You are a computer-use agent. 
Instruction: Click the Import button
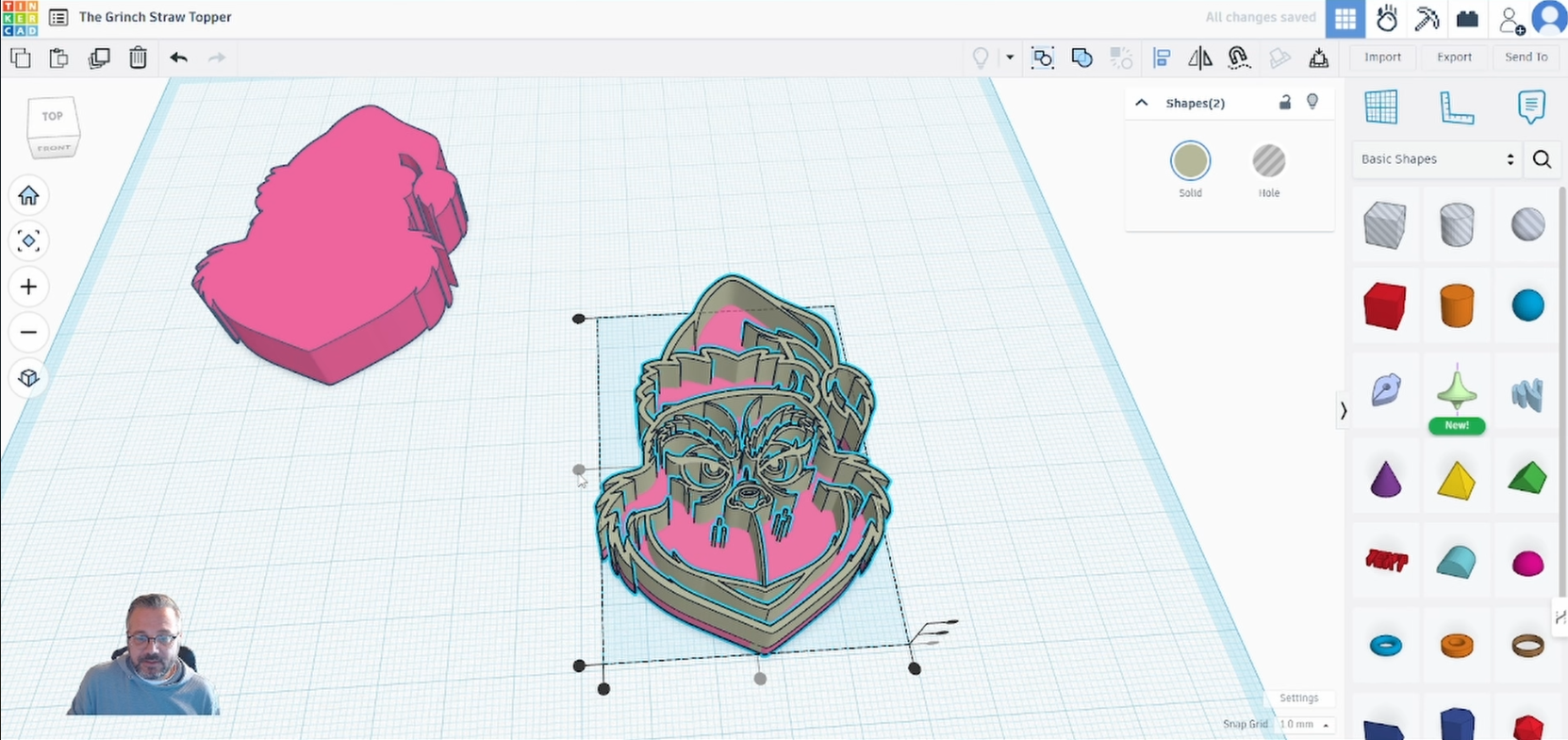point(1382,58)
